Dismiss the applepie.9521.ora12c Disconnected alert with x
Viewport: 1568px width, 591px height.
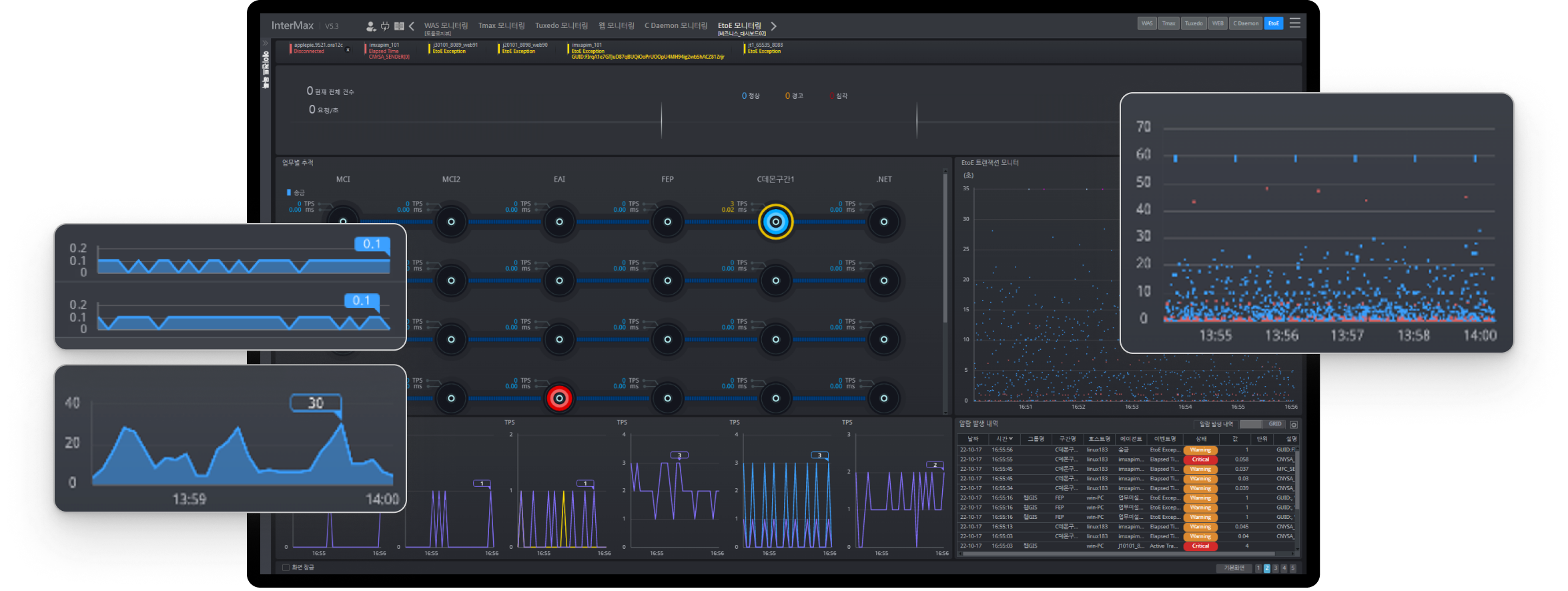(348, 49)
